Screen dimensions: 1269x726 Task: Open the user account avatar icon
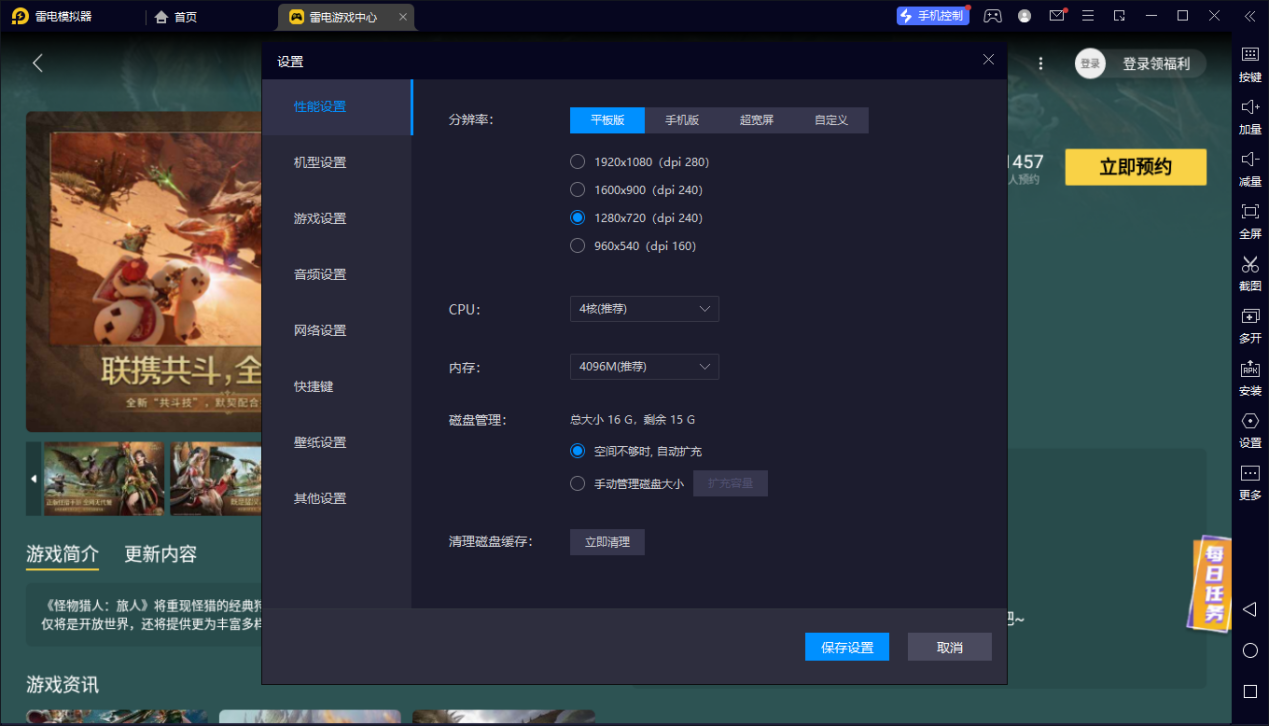1025,16
